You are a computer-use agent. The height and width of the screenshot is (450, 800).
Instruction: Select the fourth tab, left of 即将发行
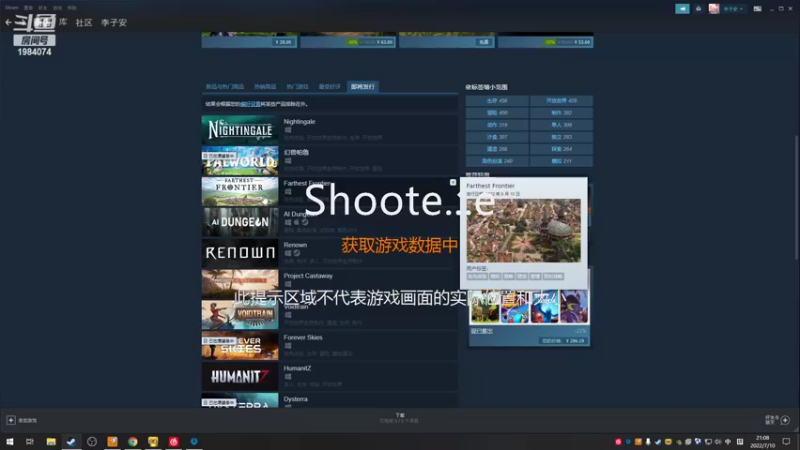click(x=330, y=87)
